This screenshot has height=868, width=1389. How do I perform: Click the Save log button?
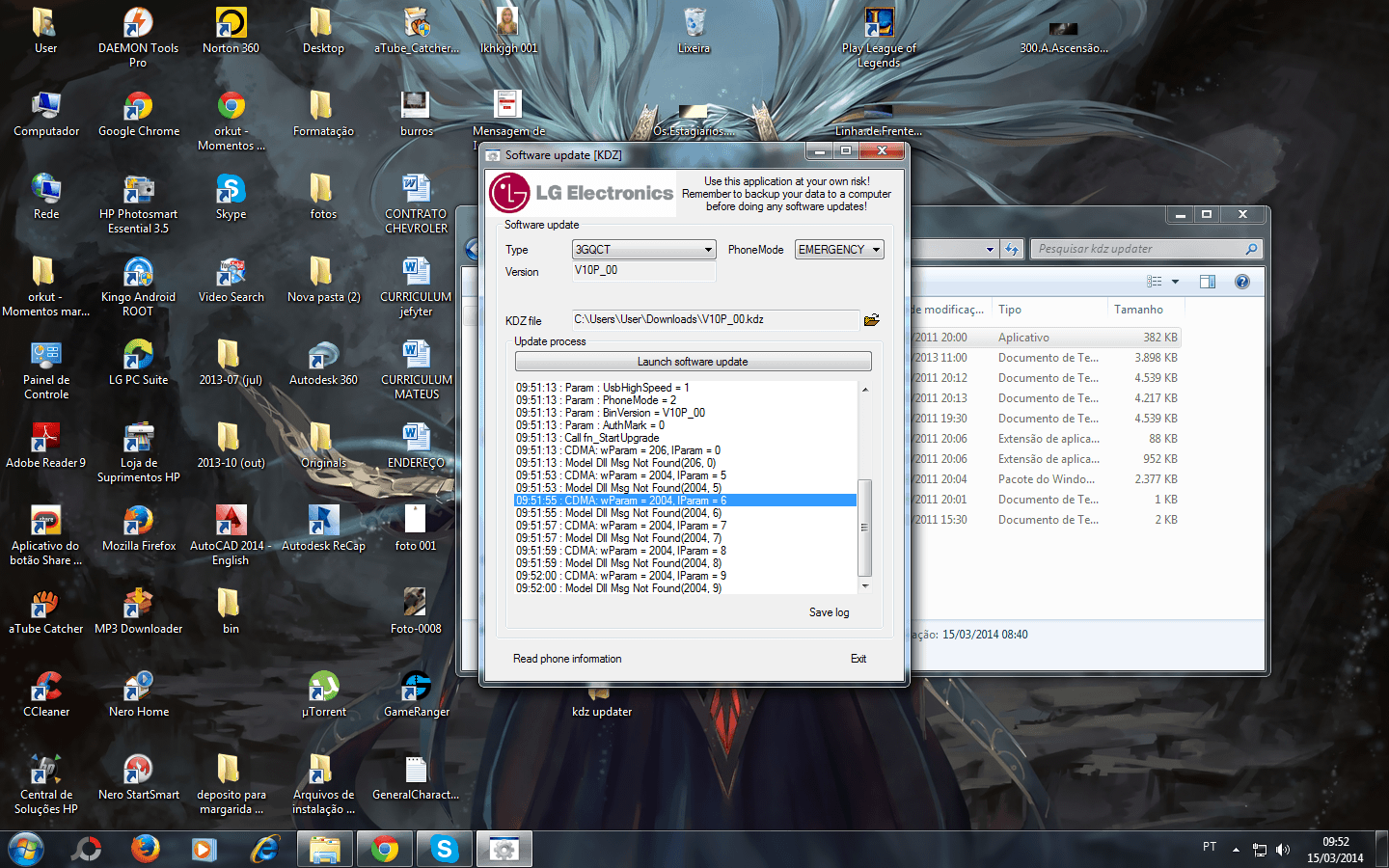coord(829,612)
